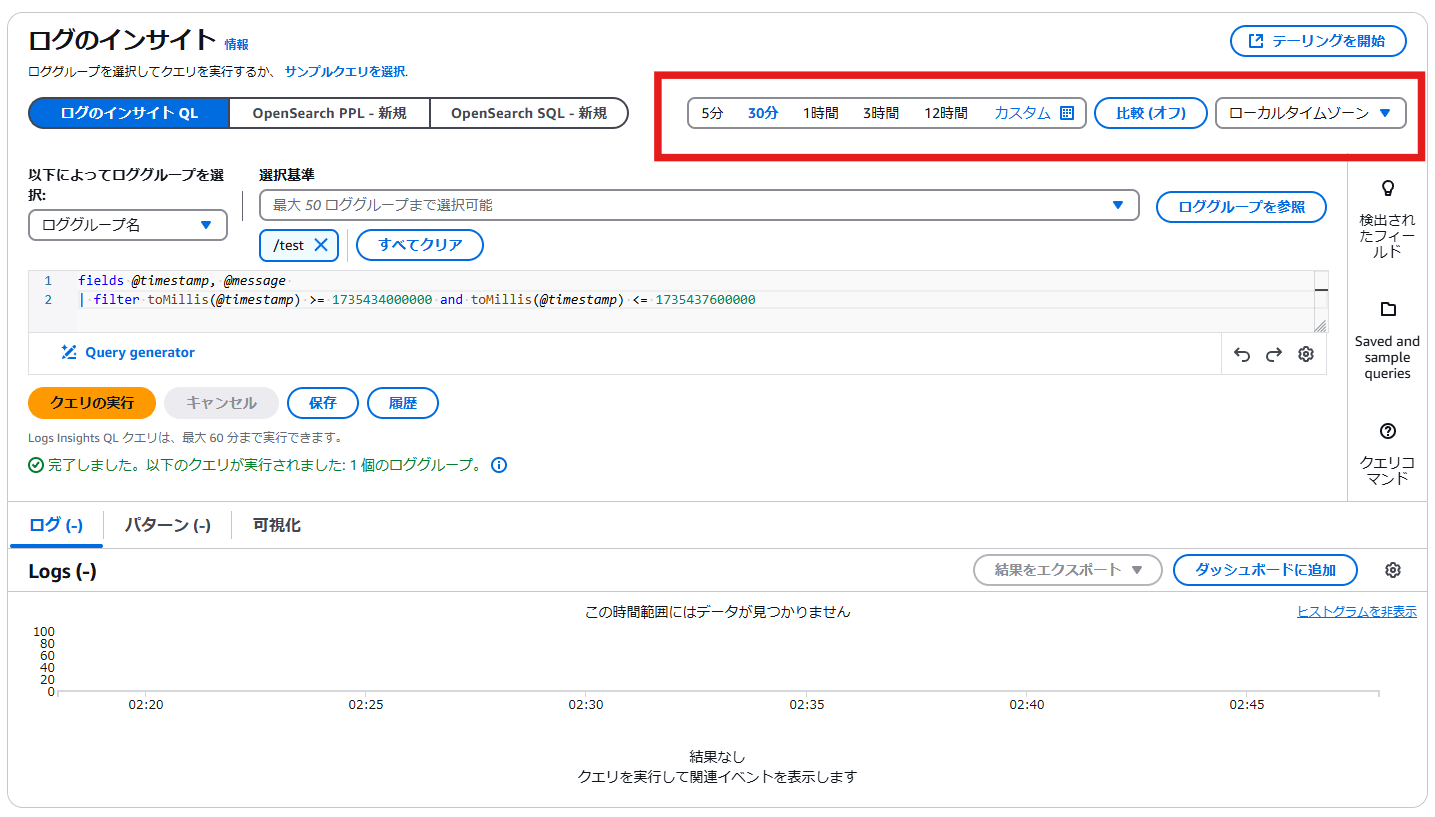Image resolution: width=1435 pixels, height=817 pixels.
Task: Open the 可視化 tab
Action: pyautogui.click(x=277, y=525)
